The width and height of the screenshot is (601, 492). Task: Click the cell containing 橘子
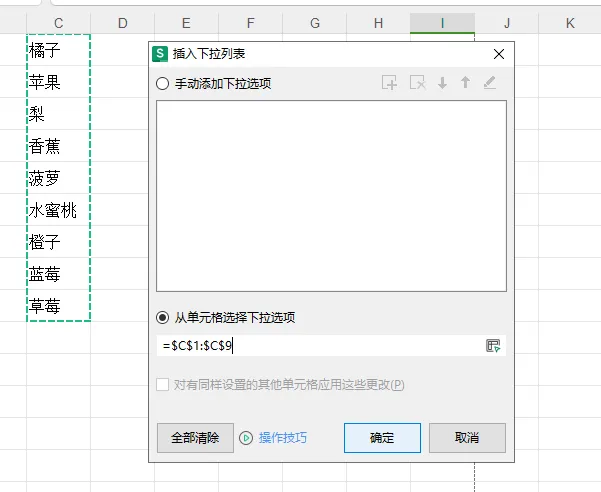point(58,50)
